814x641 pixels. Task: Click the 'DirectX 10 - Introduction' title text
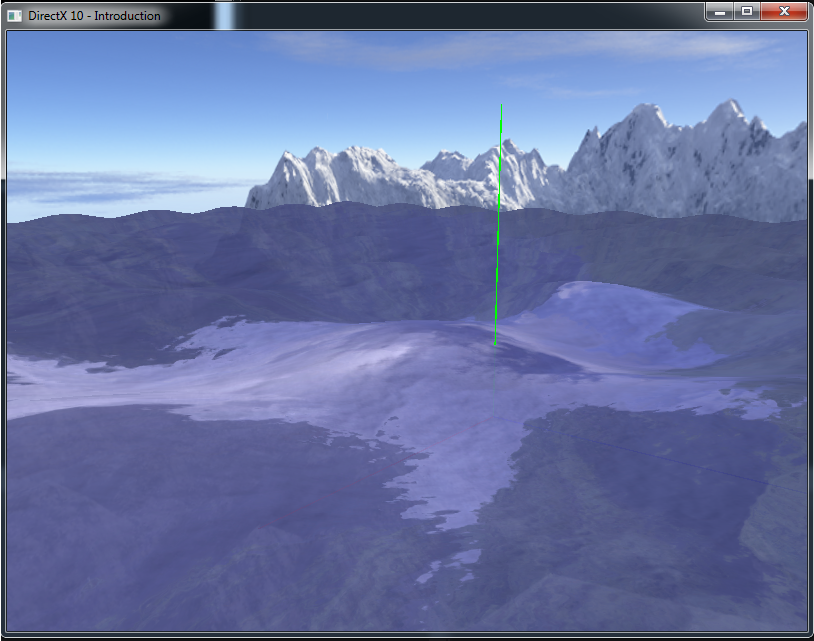(x=94, y=16)
